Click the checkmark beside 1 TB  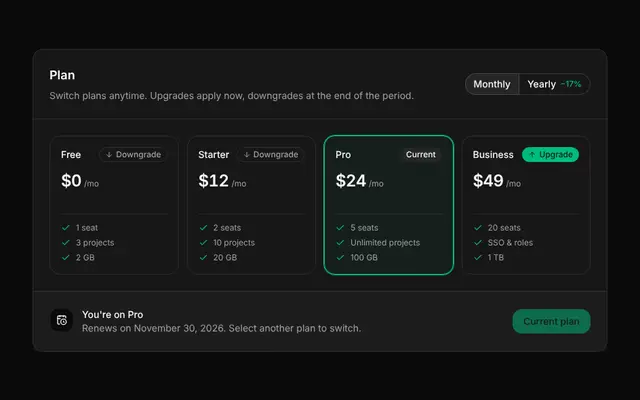pyautogui.click(x=478, y=258)
